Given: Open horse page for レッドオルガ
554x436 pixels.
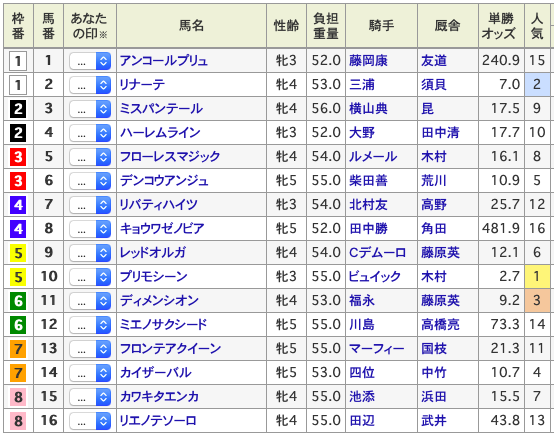Looking at the screenshot, I should pyautogui.click(x=153, y=253).
